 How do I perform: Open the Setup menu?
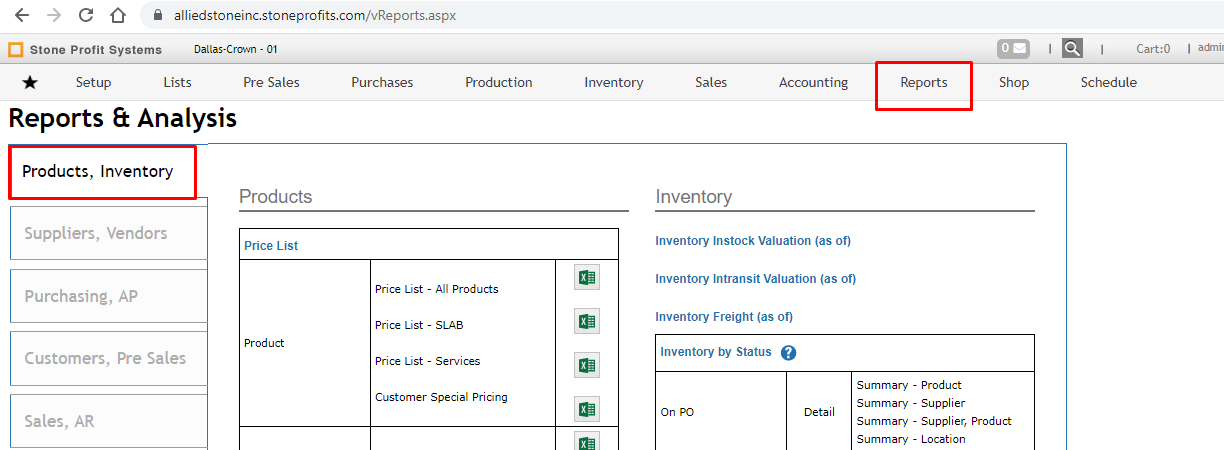coord(94,83)
